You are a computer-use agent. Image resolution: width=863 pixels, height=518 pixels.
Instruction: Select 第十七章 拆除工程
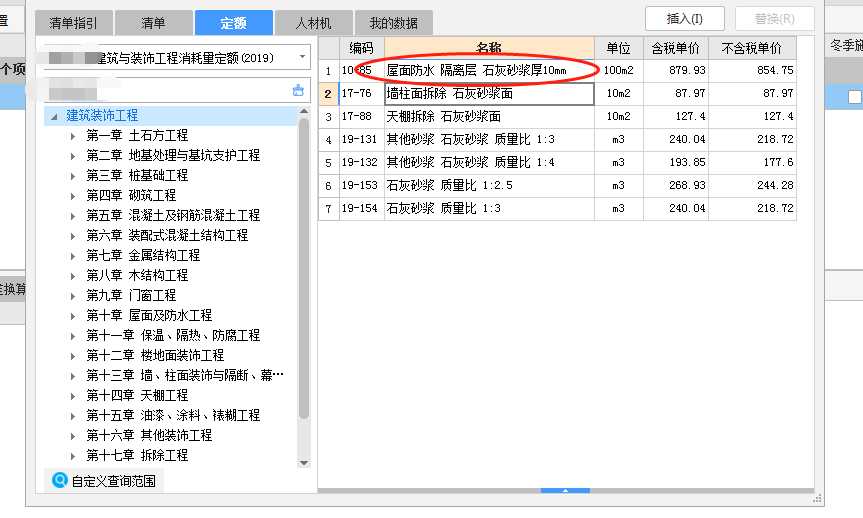(137, 455)
